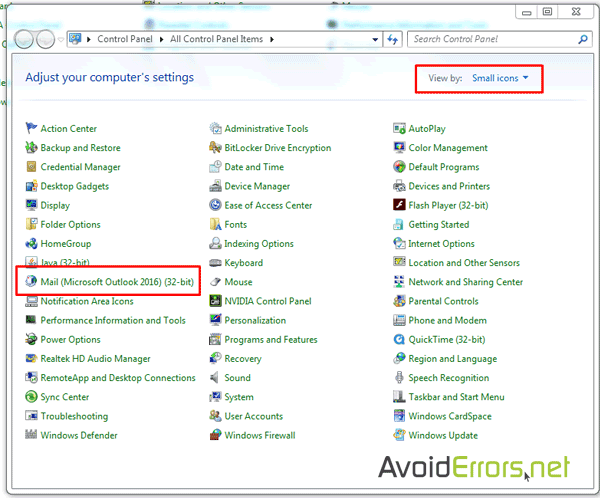The width and height of the screenshot is (600, 498).
Task: Expand the View by Small icons dropdown
Action: [x=500, y=78]
